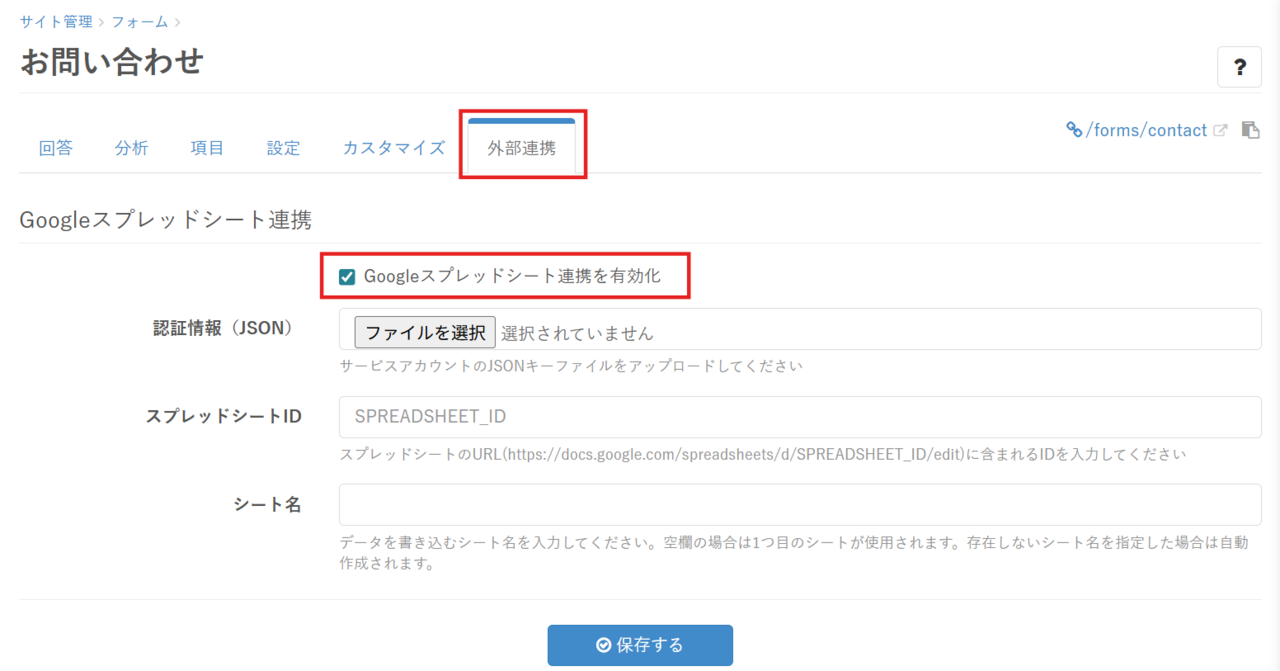The image size is (1280, 671).
Task: Click the 保存する button
Action: pyautogui.click(x=640, y=645)
